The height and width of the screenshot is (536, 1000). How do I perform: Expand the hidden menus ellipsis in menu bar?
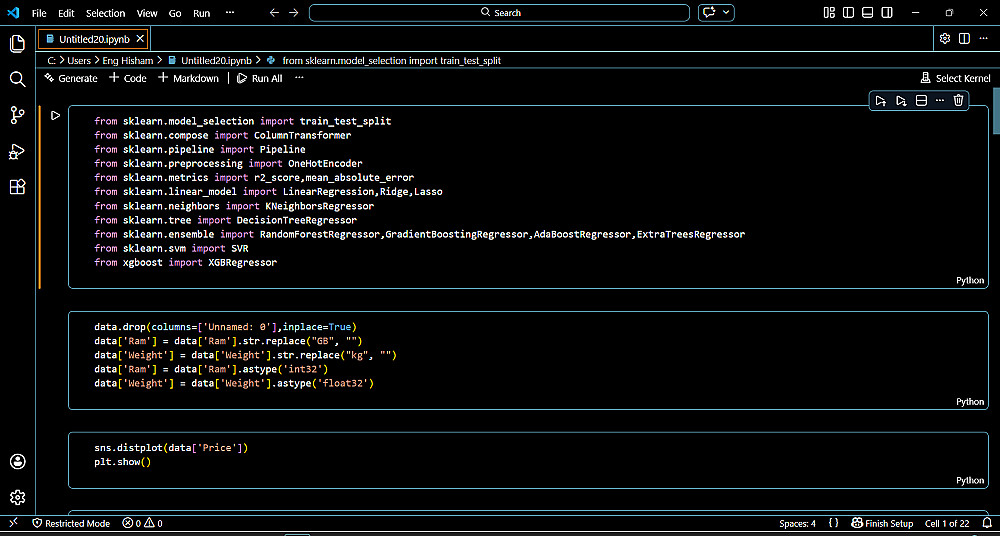[x=230, y=13]
